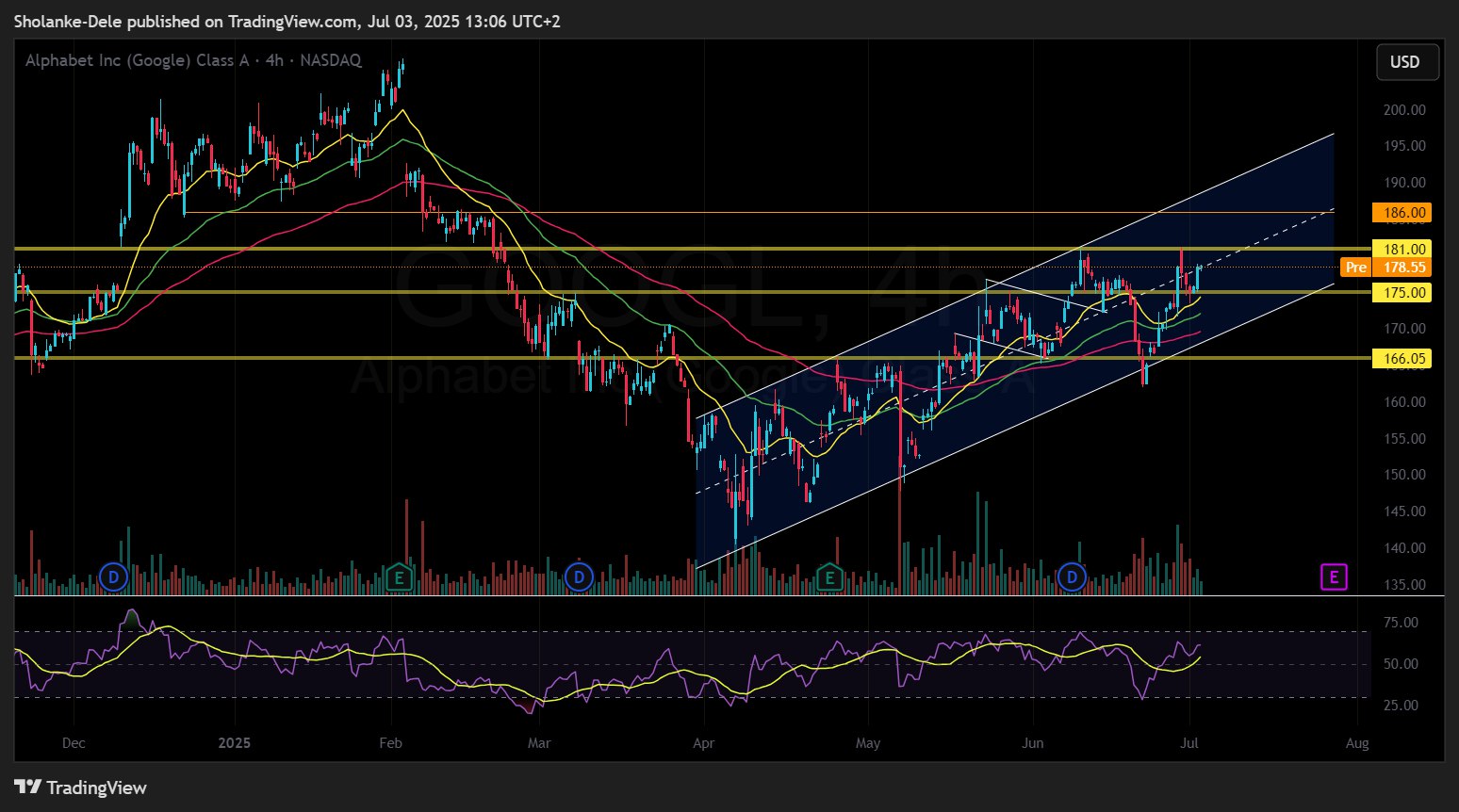Click the USD currency button
Image resolution: width=1459 pixels, height=812 pixels.
(1407, 62)
